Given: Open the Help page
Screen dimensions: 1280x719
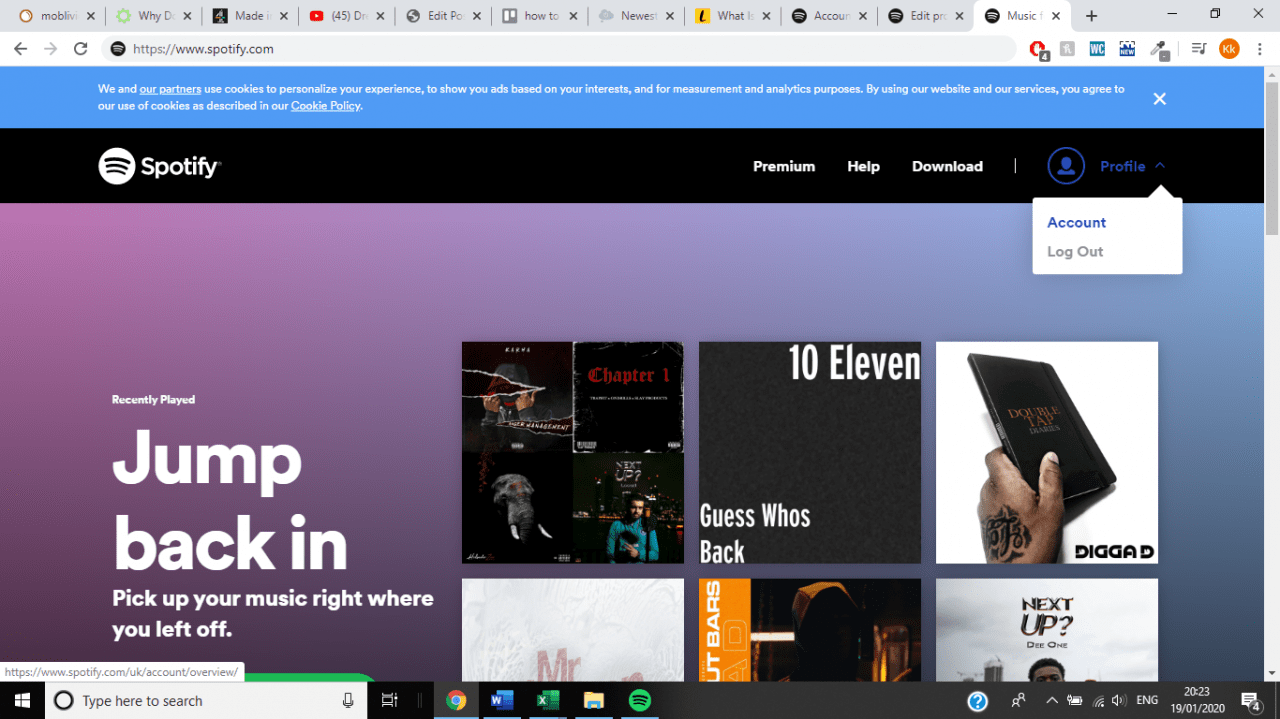Looking at the screenshot, I should [x=863, y=166].
